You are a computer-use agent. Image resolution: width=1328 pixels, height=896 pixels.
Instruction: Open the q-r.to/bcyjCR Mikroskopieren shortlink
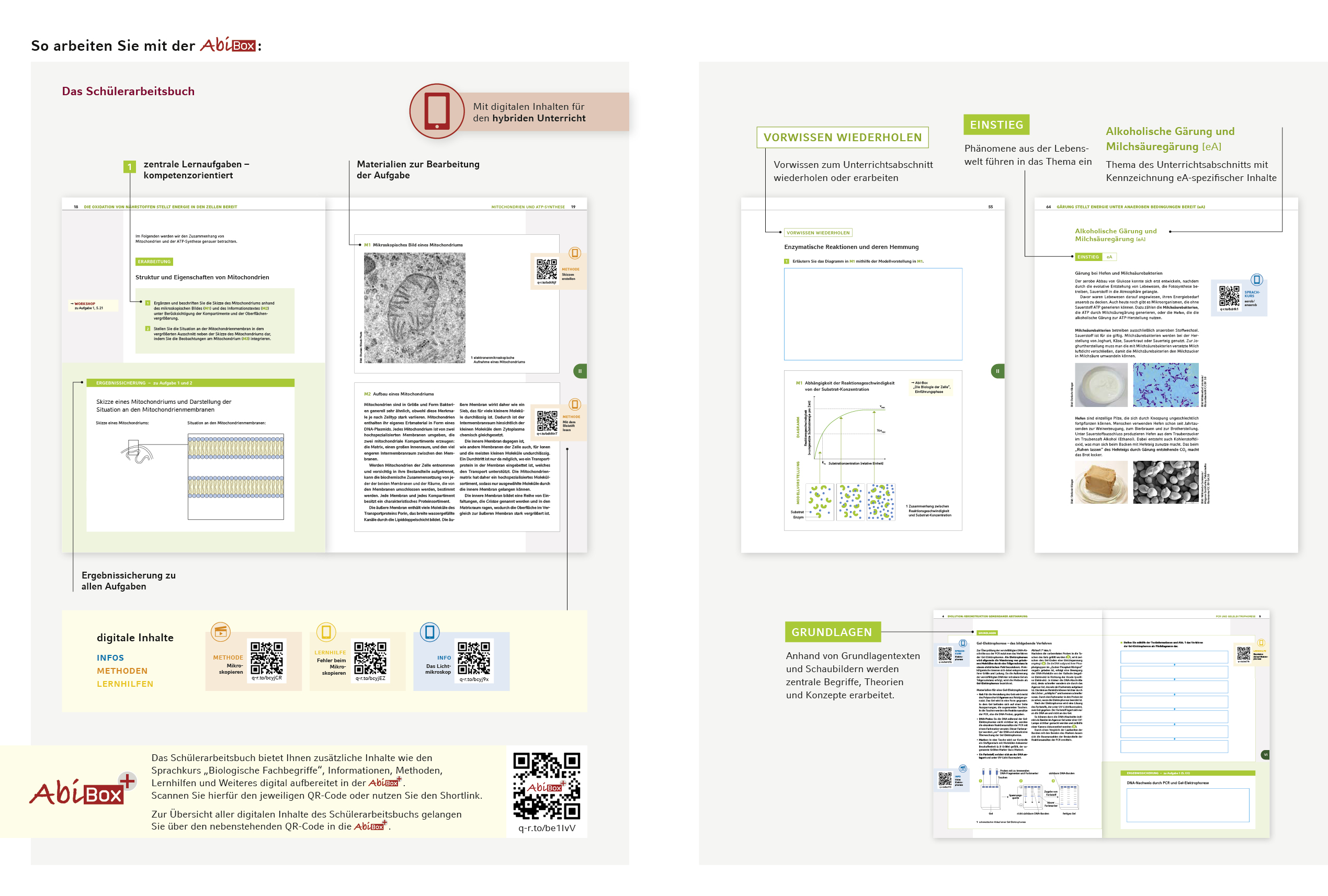(x=266, y=678)
